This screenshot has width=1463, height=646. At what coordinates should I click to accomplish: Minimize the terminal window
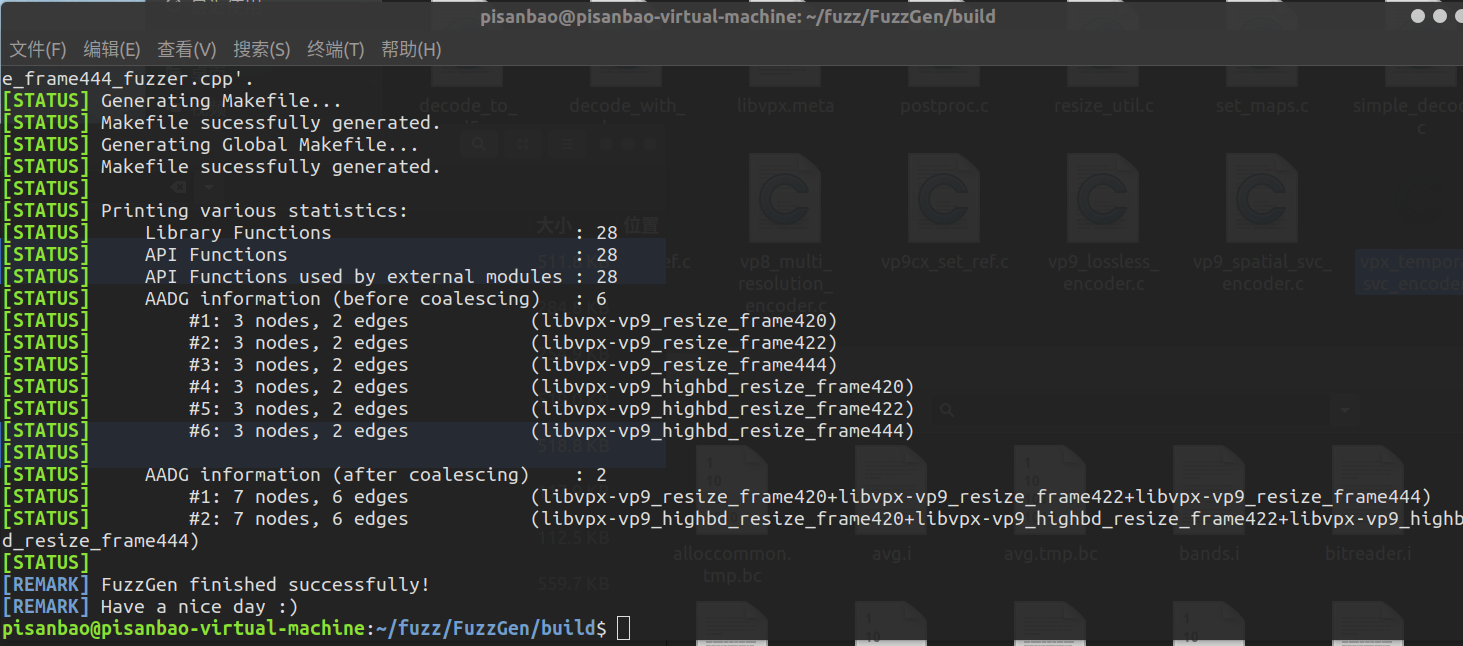[x=1418, y=16]
